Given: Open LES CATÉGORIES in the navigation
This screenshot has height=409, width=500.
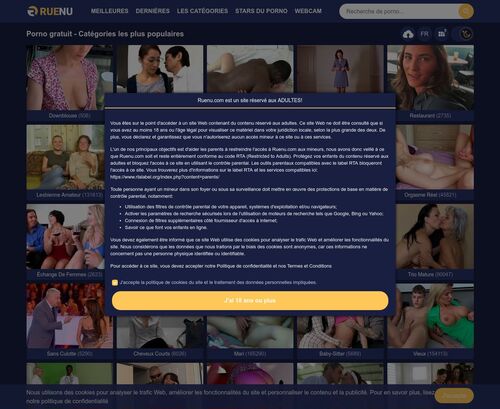Looking at the screenshot, I should click(202, 11).
